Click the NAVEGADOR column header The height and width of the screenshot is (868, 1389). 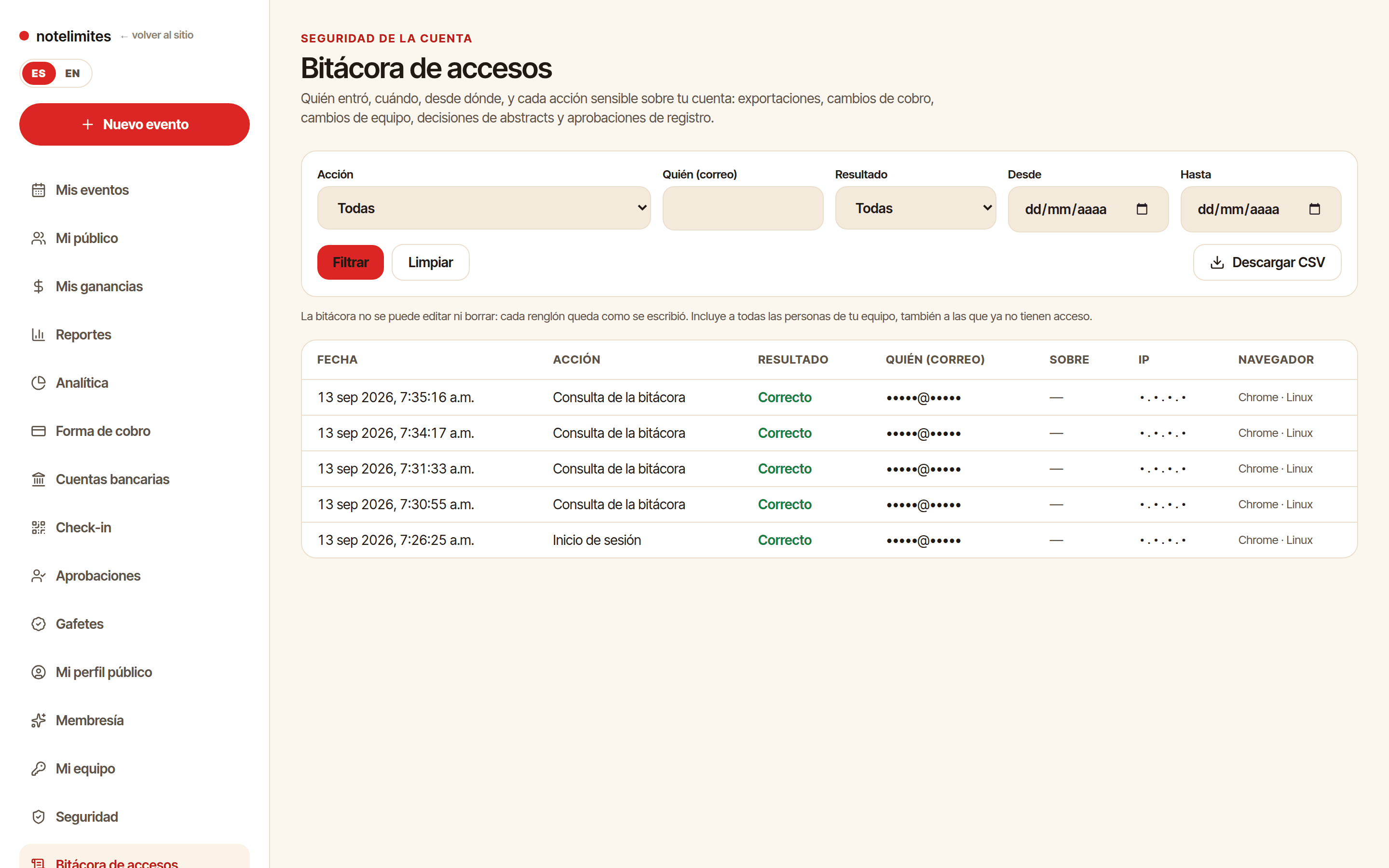click(1276, 360)
